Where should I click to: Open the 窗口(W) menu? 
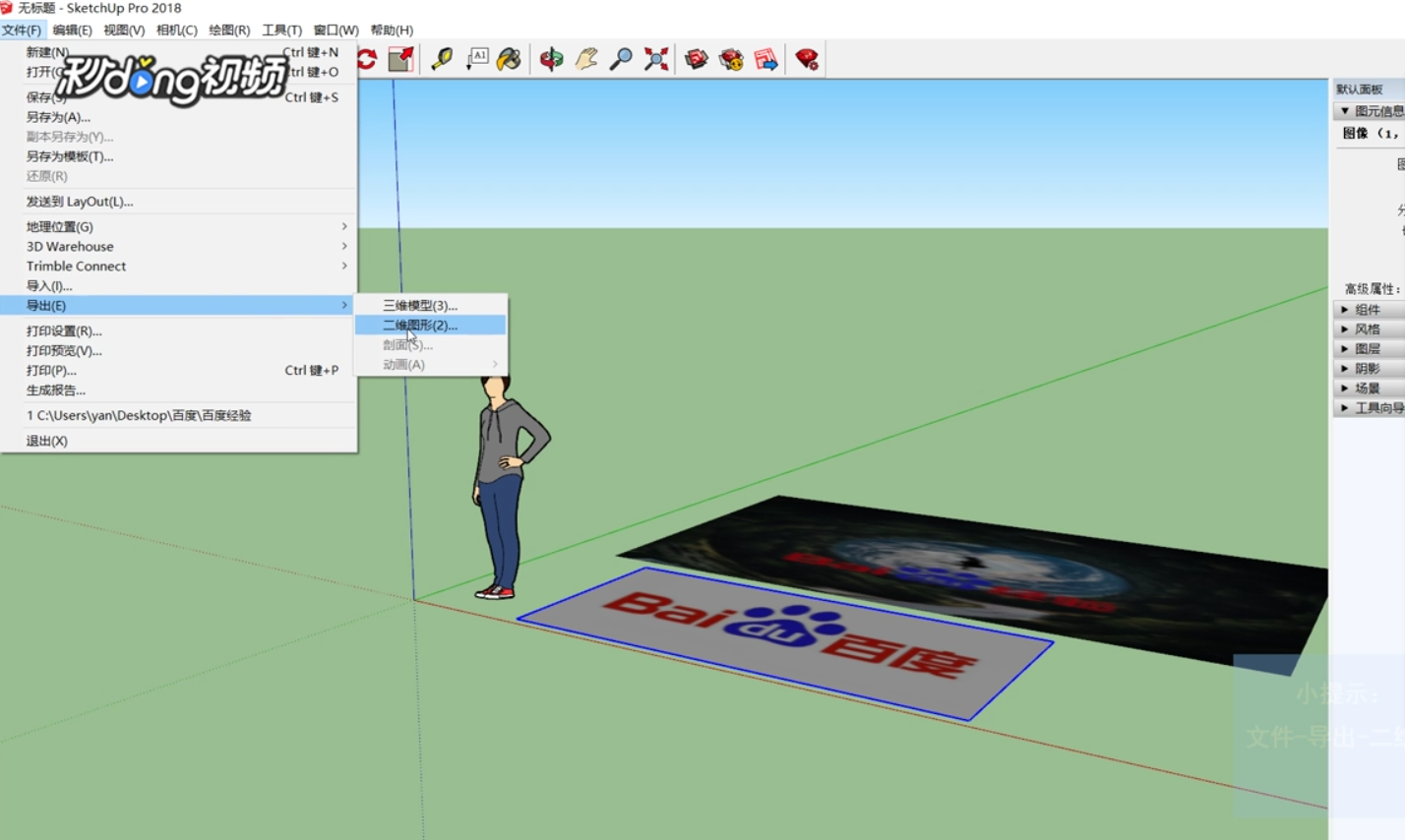coord(336,30)
